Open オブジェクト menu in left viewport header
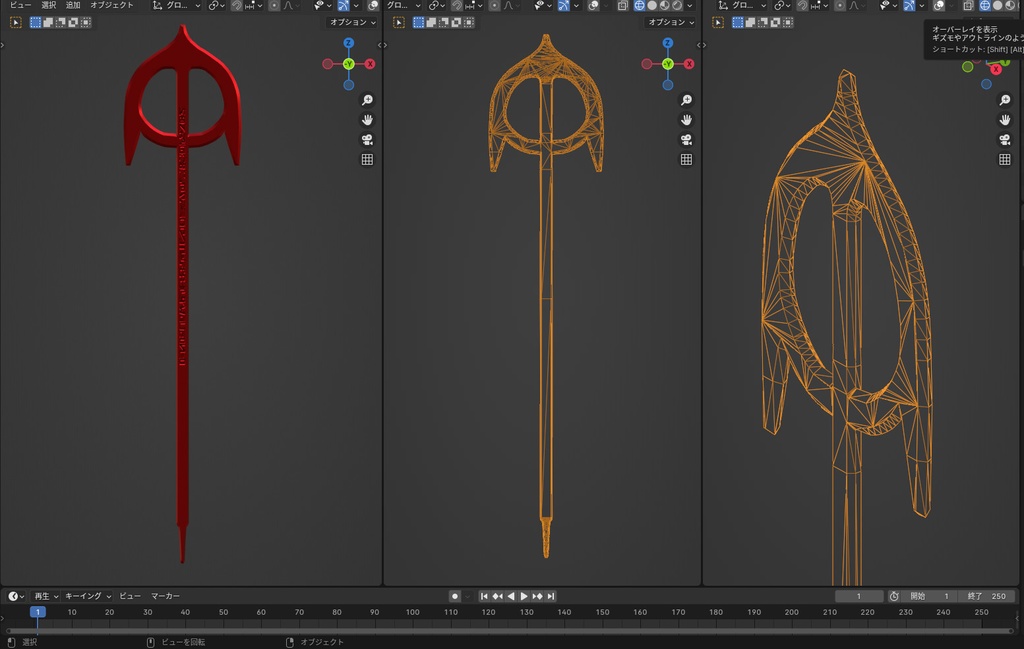Image resolution: width=1024 pixels, height=649 pixels. [x=112, y=5]
